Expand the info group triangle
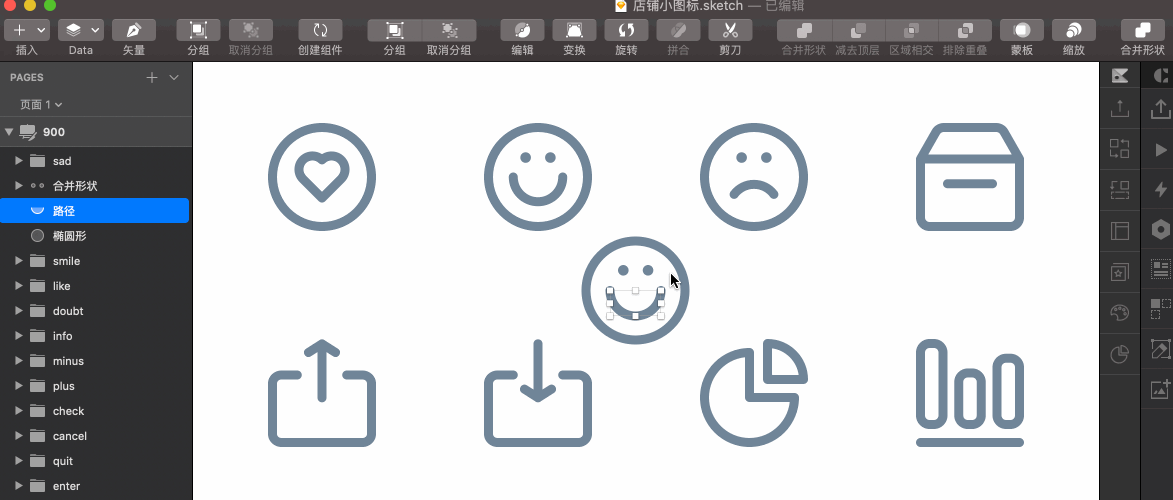The image size is (1173, 500). tap(19, 336)
